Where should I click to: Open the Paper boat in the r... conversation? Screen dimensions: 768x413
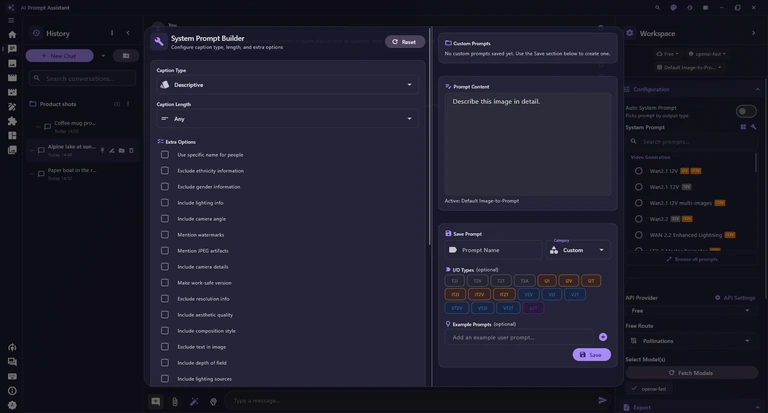73,174
